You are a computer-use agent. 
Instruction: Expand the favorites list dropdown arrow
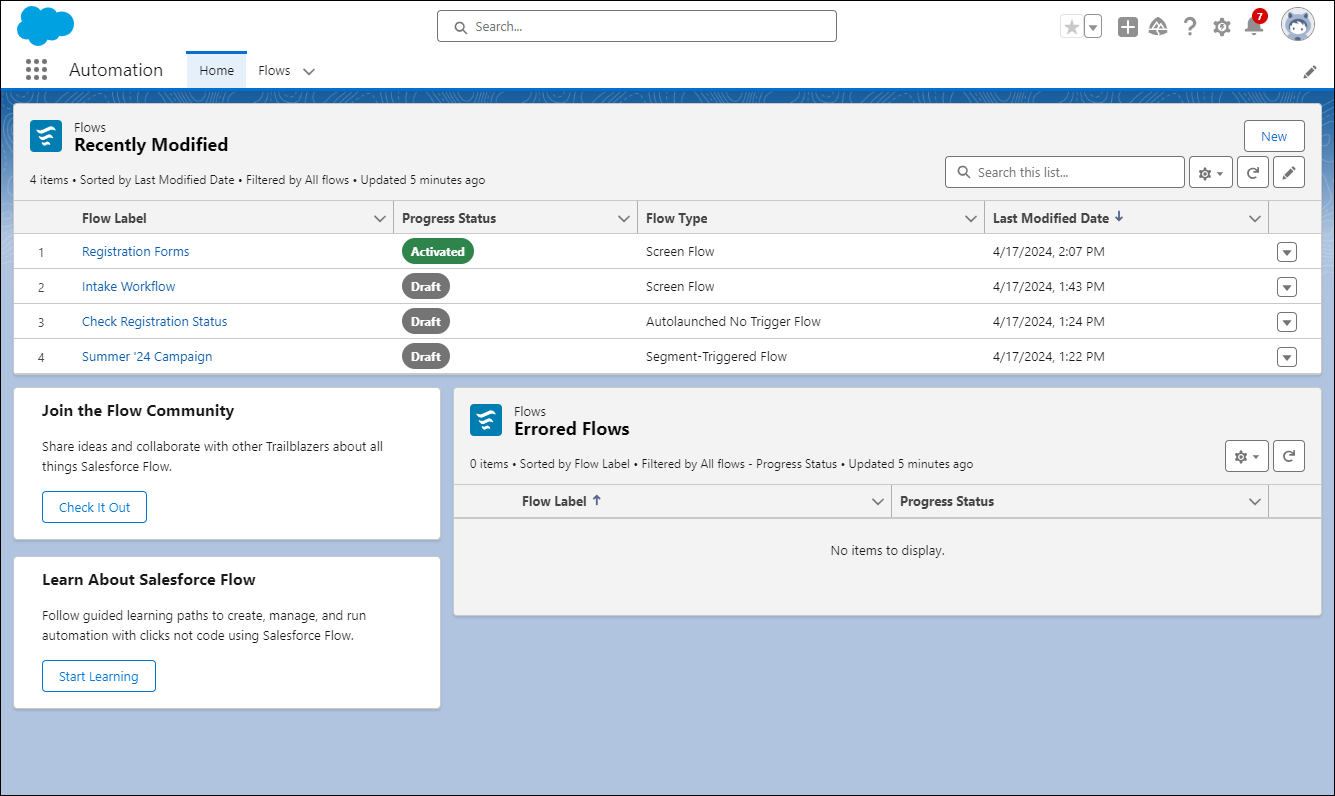point(1093,27)
